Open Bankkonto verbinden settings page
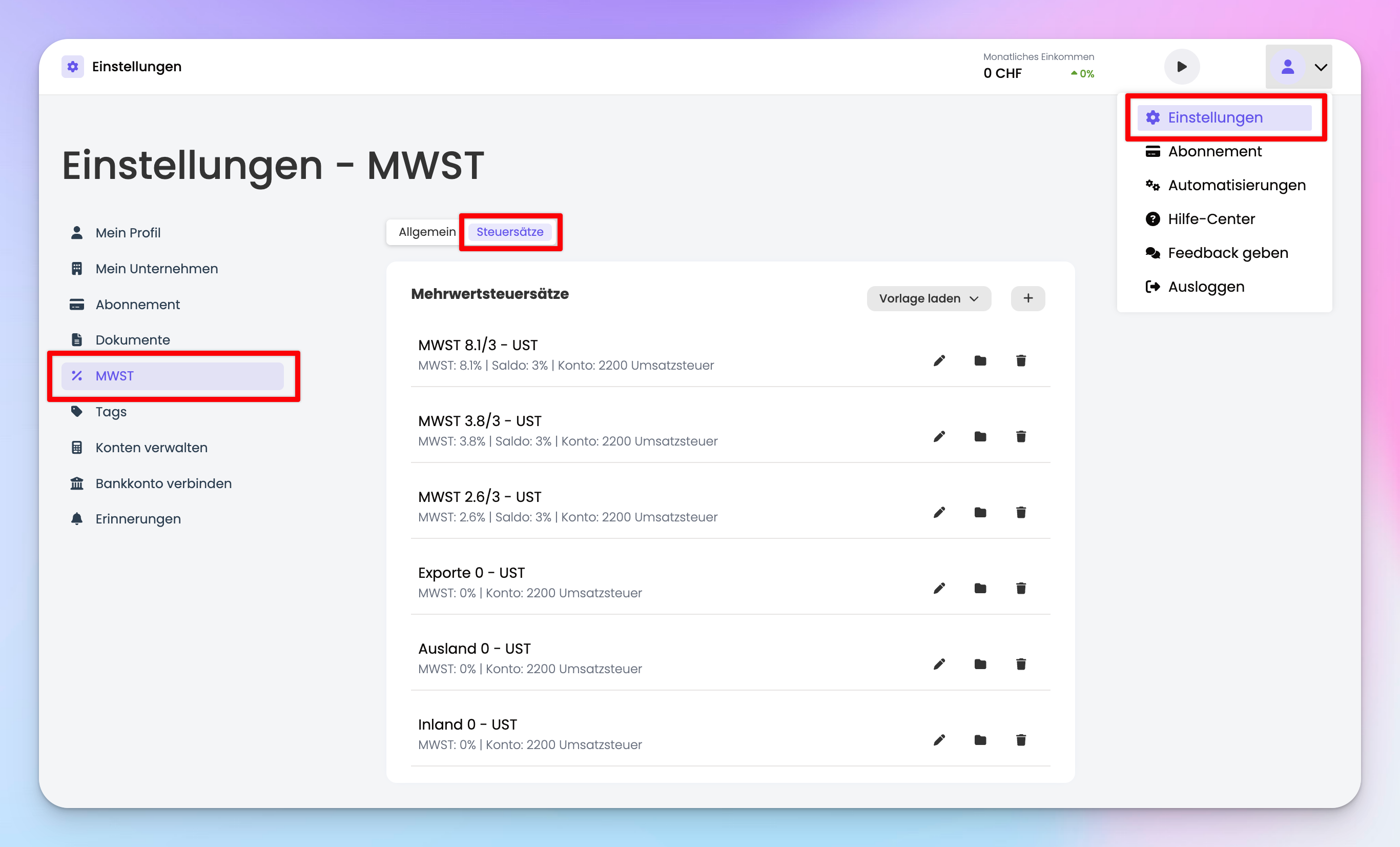This screenshot has height=847, width=1400. point(163,483)
